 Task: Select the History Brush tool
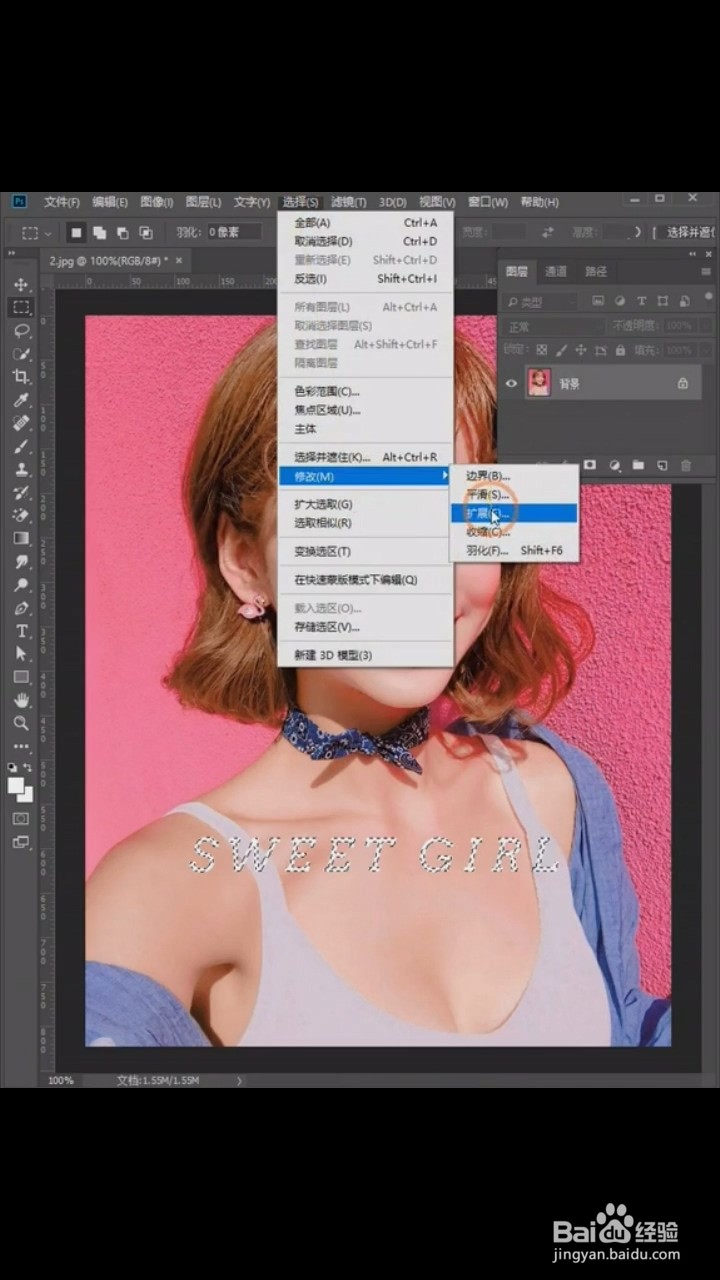(x=21, y=492)
